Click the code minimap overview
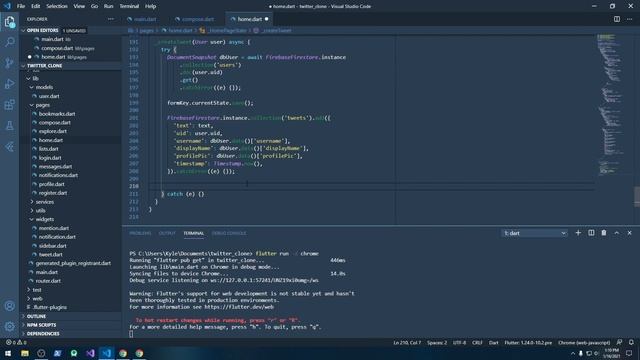Viewport: 640px width, 360px height. point(611,105)
